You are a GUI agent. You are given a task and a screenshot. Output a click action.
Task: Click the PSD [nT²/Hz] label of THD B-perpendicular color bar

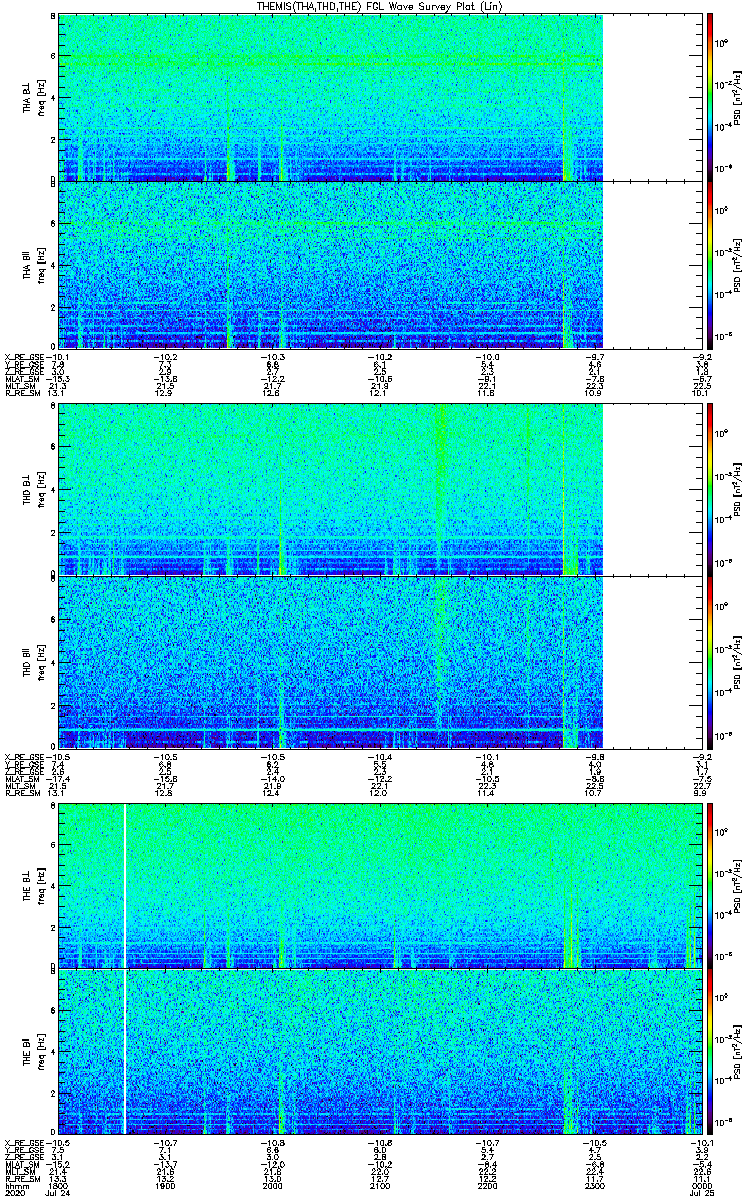pos(739,490)
